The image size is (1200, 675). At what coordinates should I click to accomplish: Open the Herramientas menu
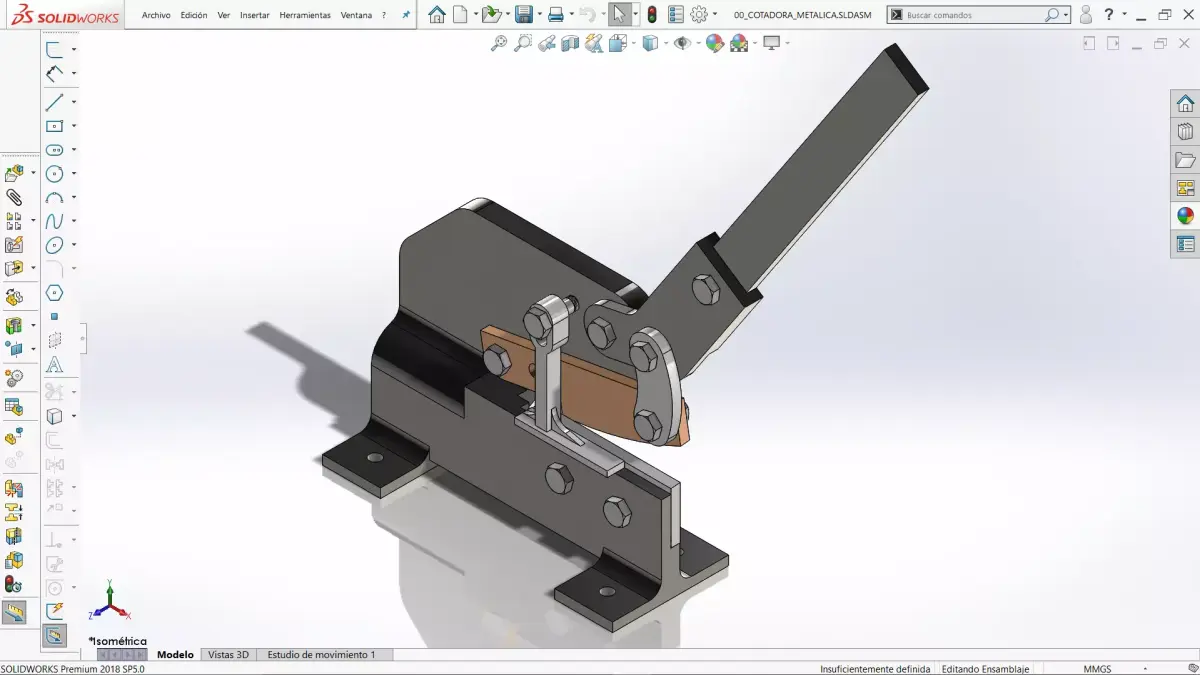[305, 15]
